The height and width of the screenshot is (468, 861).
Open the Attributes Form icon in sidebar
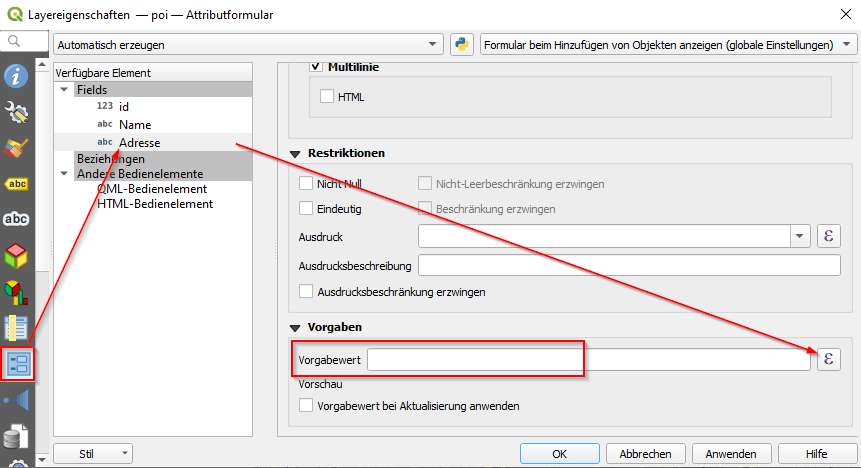(18, 363)
